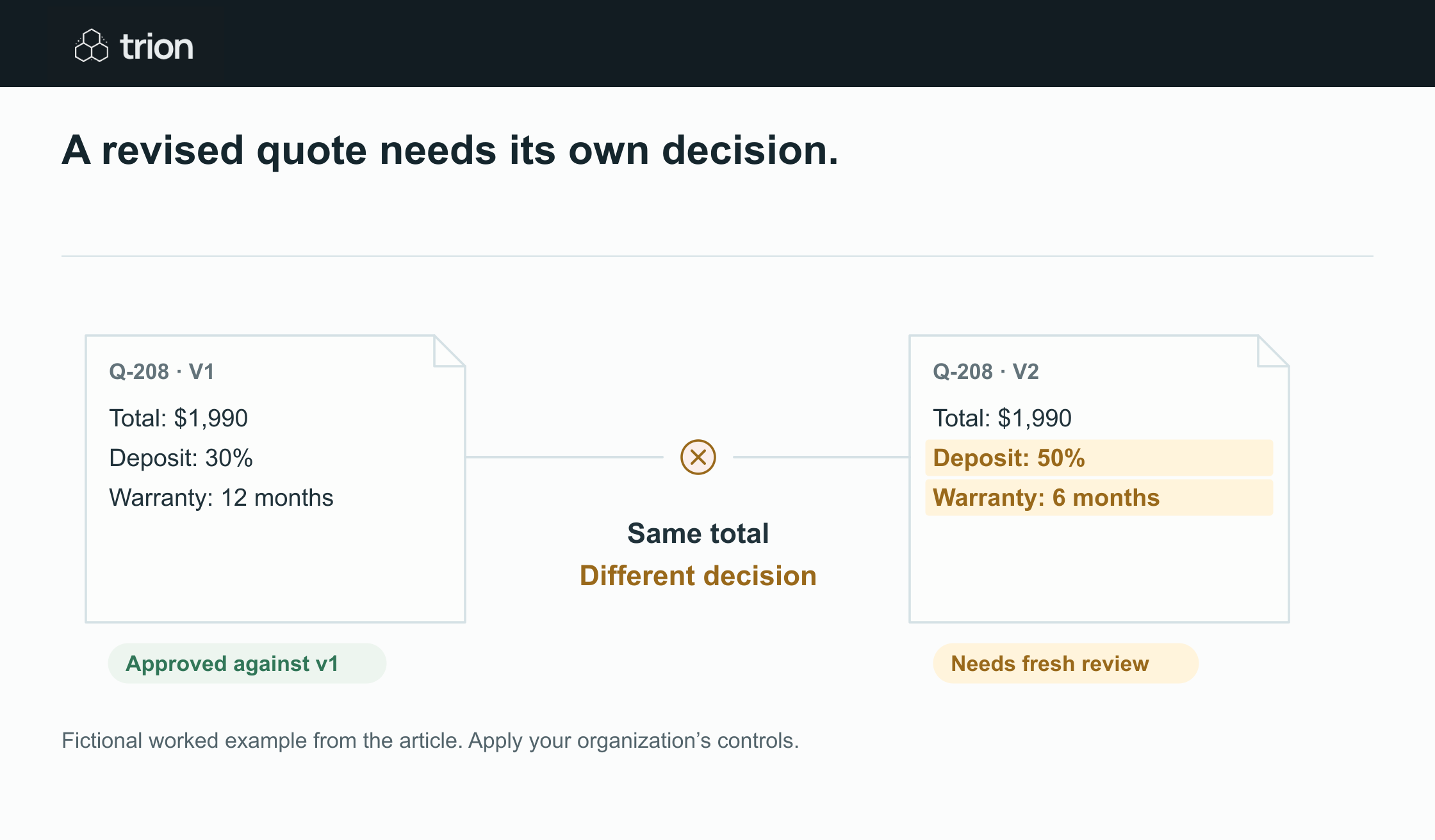Click the 'Different decision' caption

698,576
